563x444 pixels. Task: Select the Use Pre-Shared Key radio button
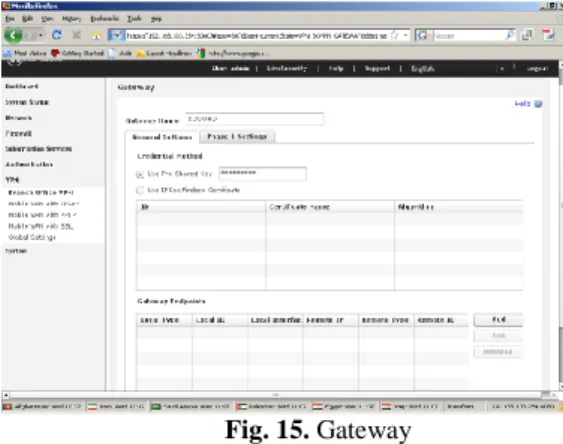pyautogui.click(x=140, y=174)
